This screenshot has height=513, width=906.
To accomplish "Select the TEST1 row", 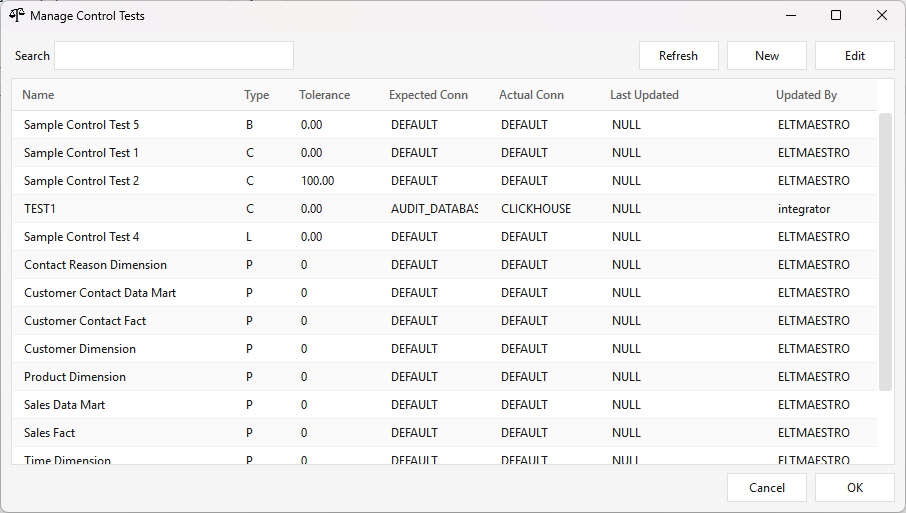I will (444, 209).
